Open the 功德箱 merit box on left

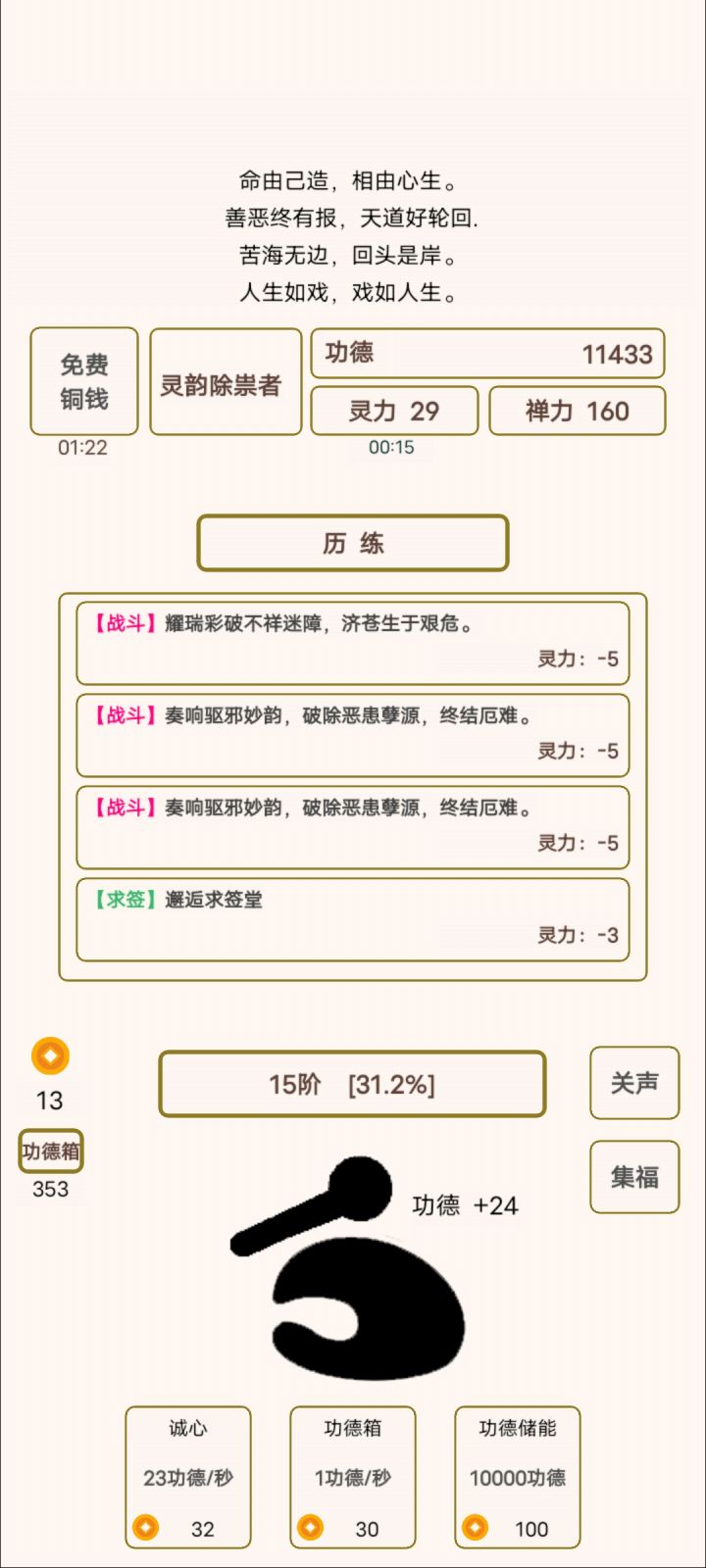click(x=51, y=1151)
